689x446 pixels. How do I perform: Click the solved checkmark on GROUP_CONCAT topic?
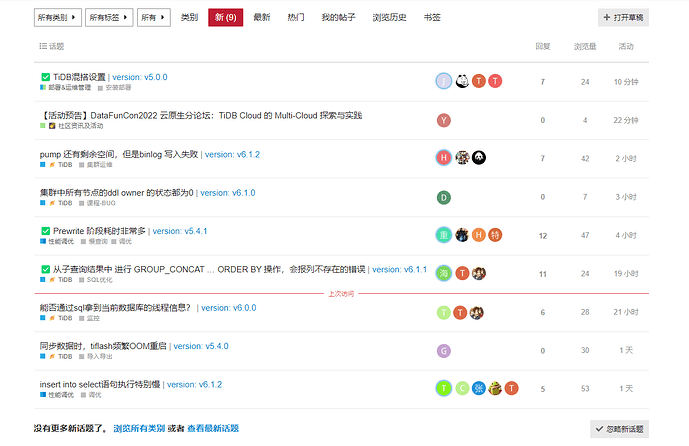pyautogui.click(x=45, y=269)
